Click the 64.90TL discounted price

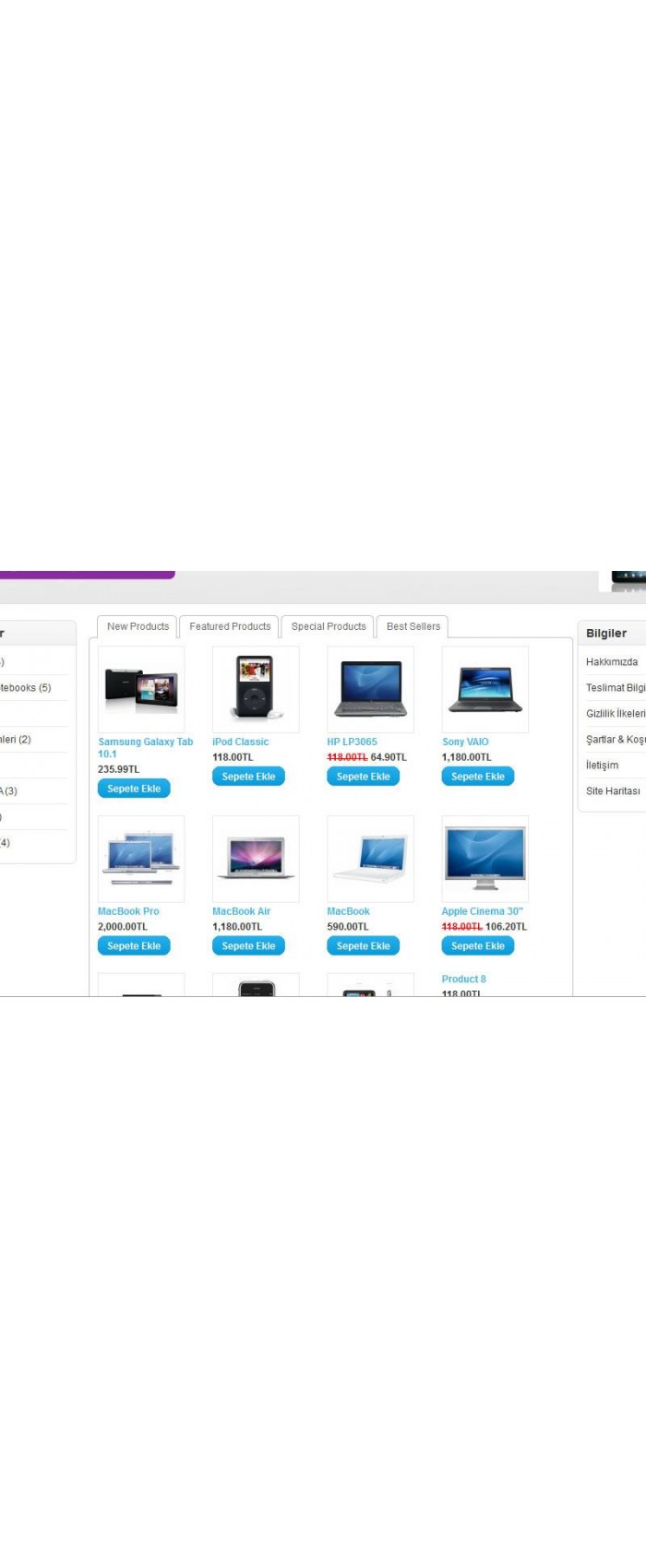pos(389,757)
